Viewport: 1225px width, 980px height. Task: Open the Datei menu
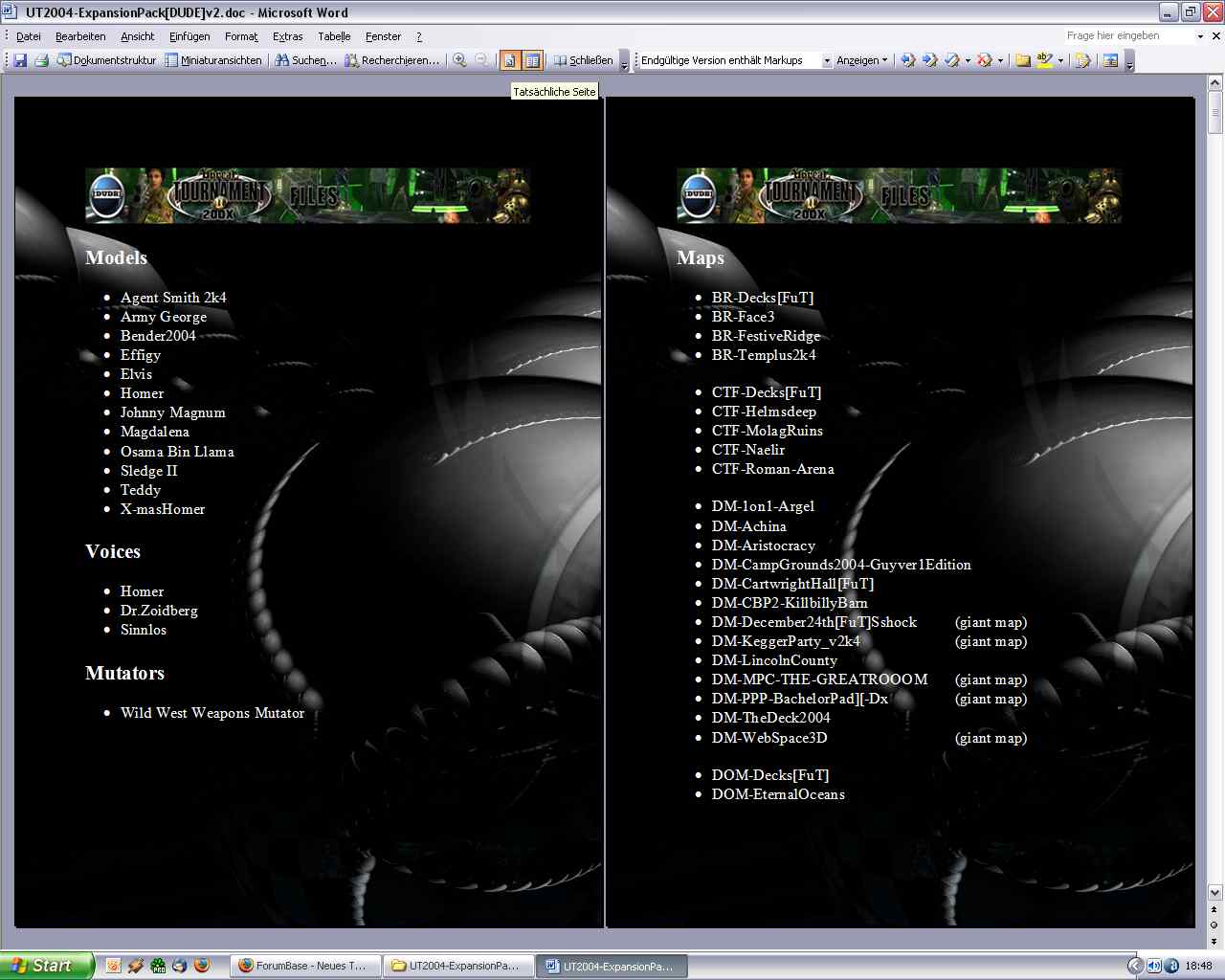29,36
